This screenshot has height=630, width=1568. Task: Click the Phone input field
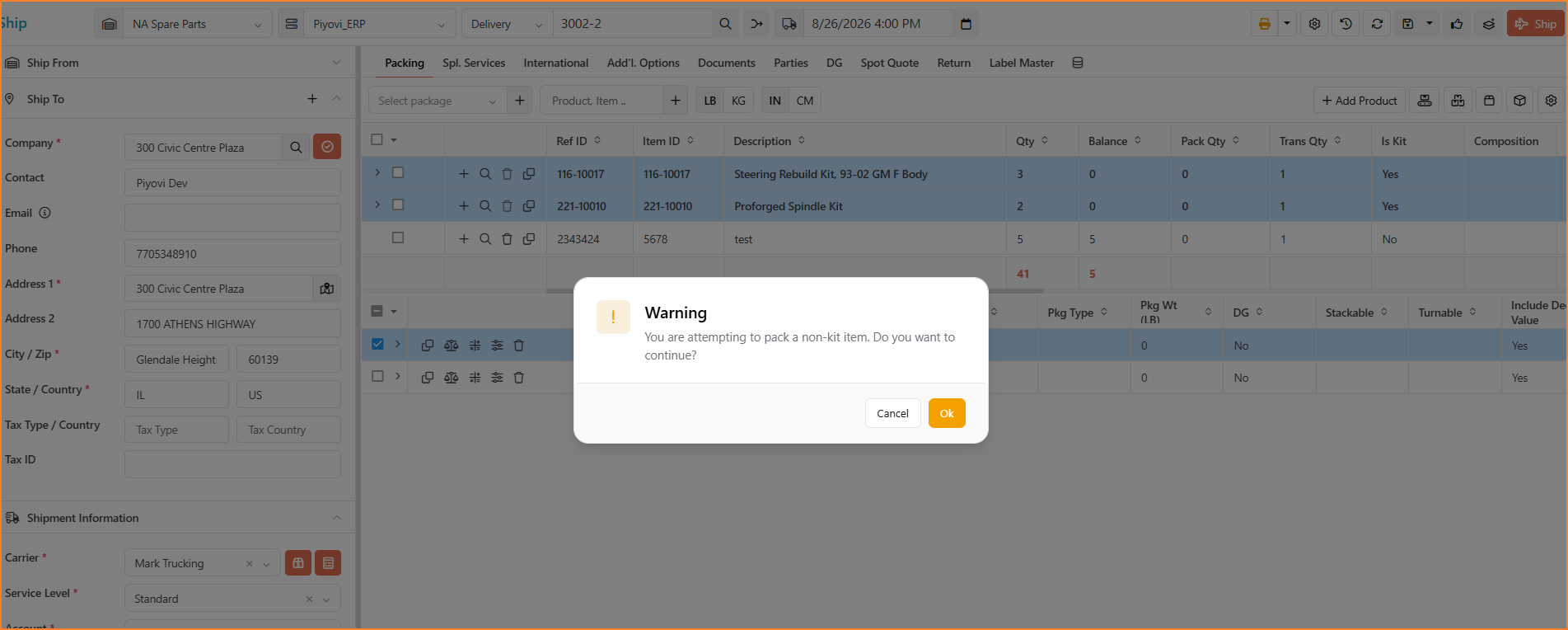pos(232,254)
